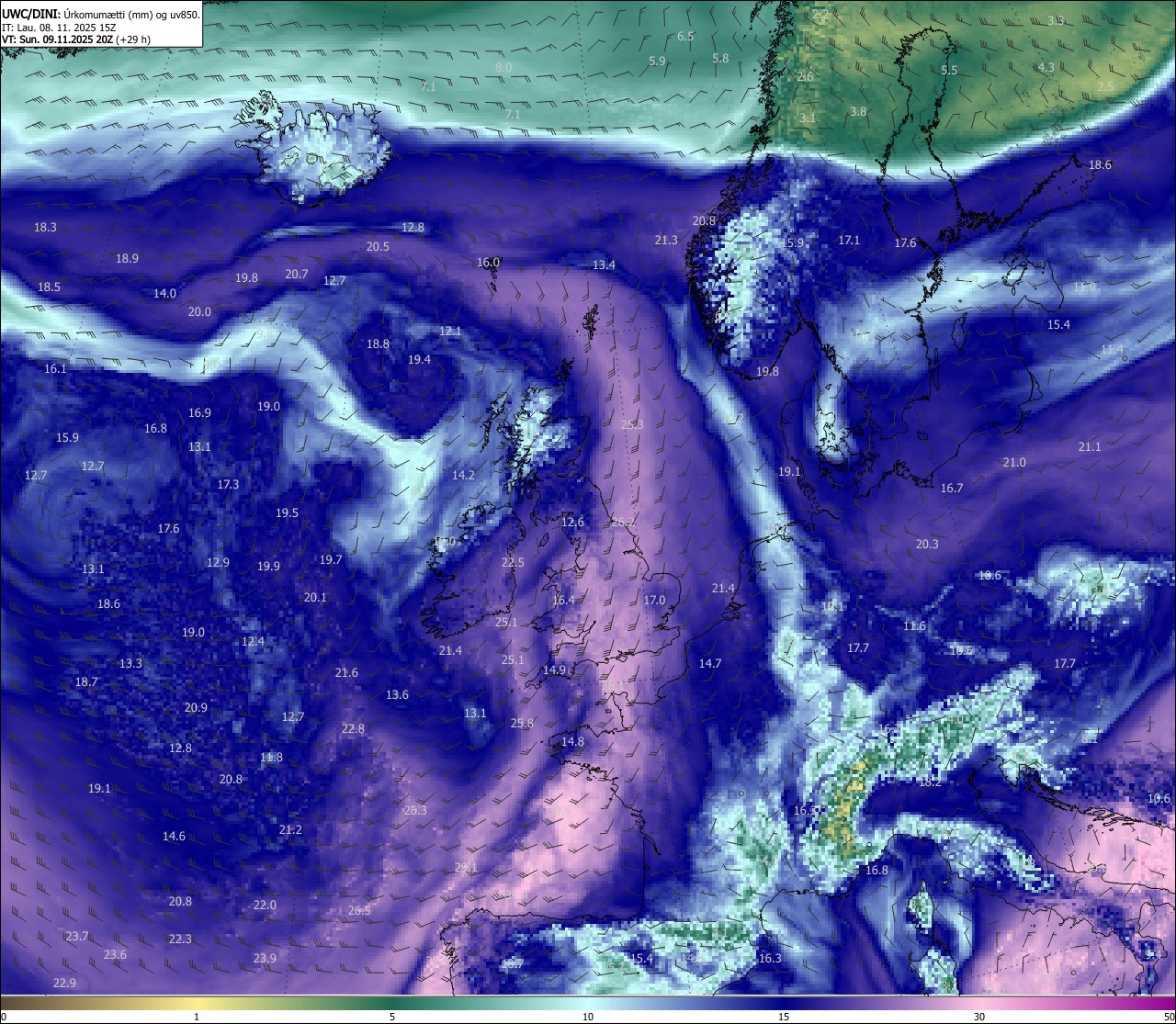Click the map value 23.9
The image size is (1176, 1024).
tap(265, 959)
